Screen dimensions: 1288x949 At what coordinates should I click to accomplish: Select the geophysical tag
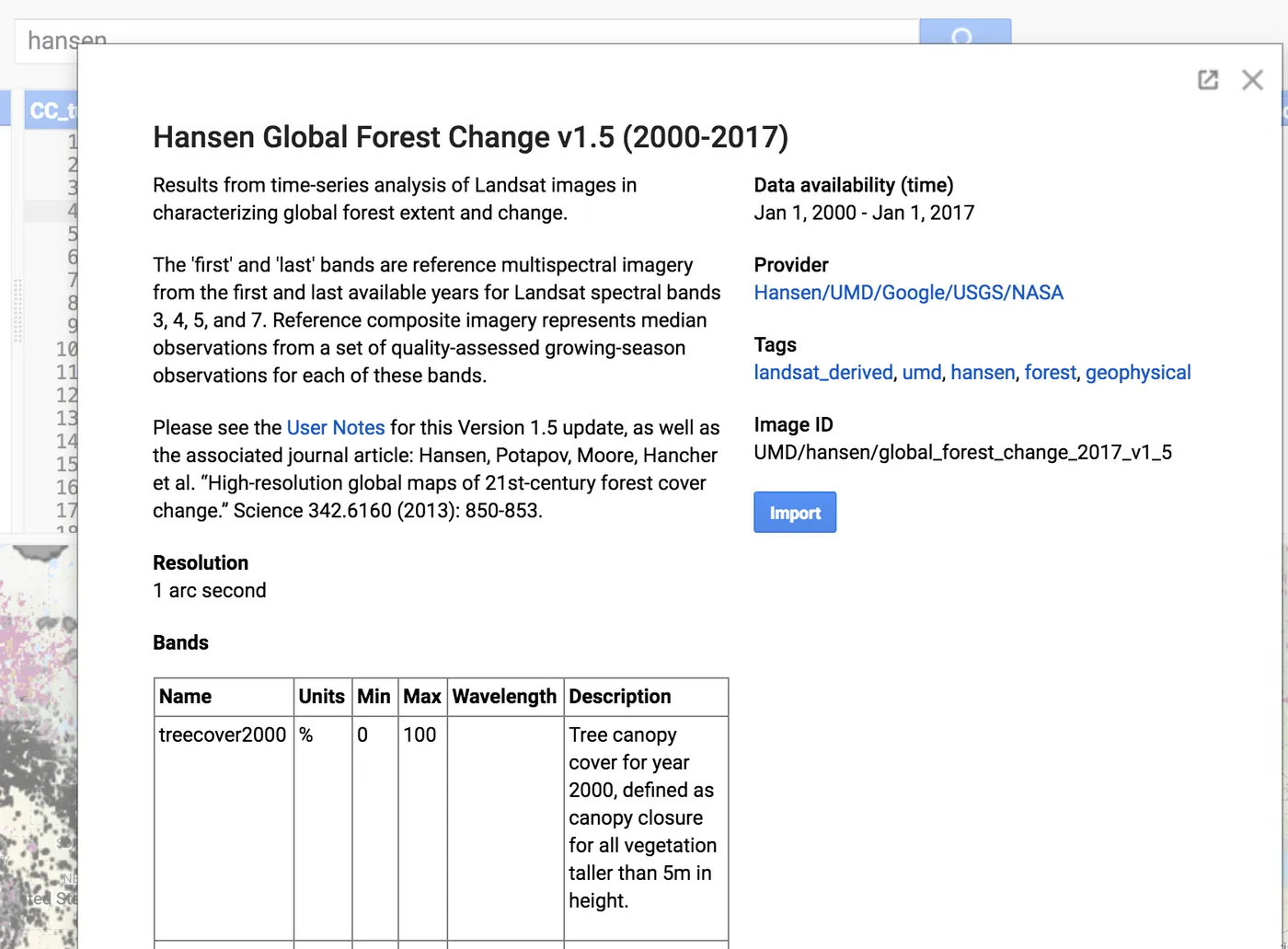click(1138, 373)
